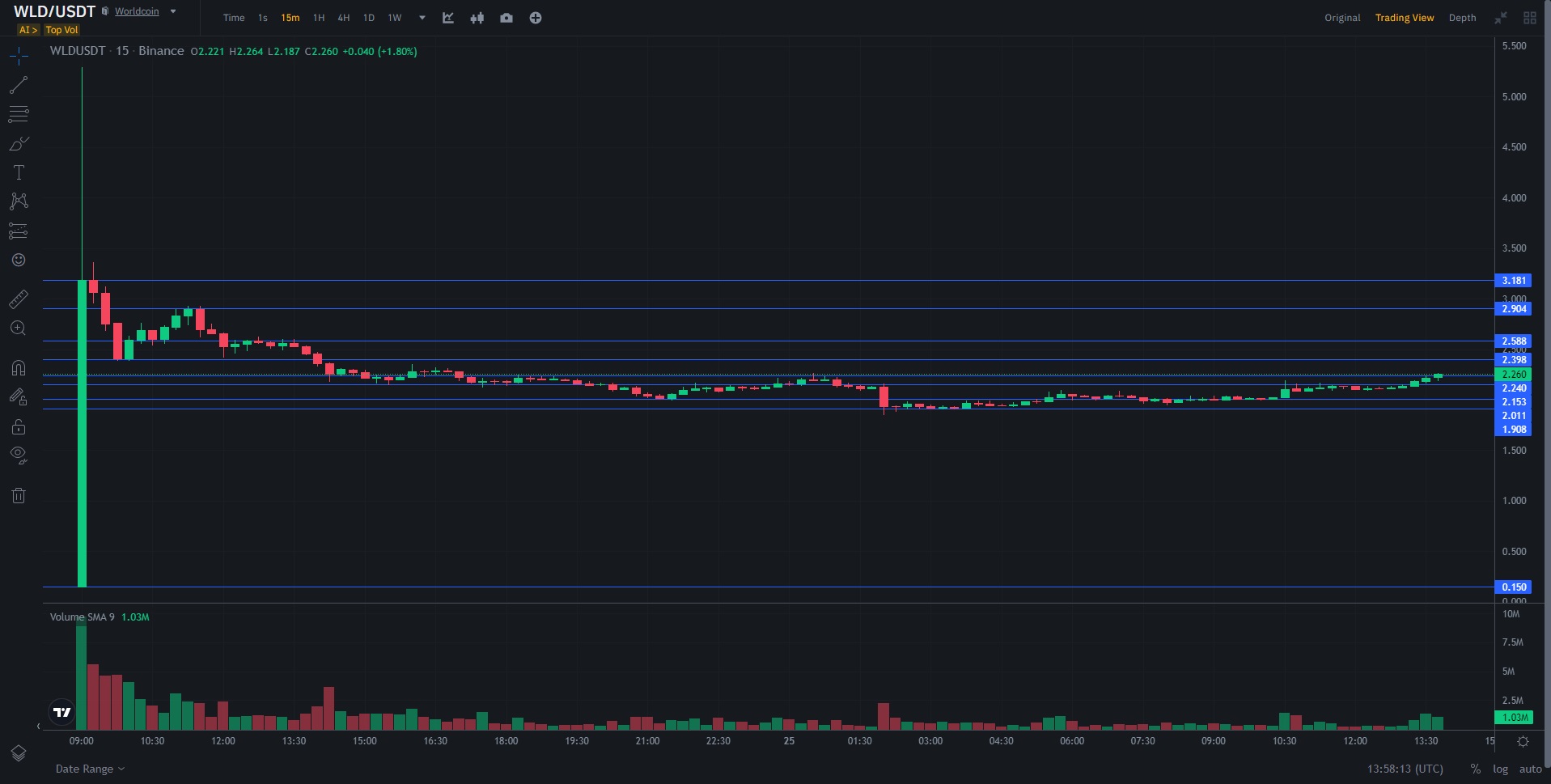1551x784 pixels.
Task: Click the coin info icon beside WLD/USDT
Action: coord(105,11)
